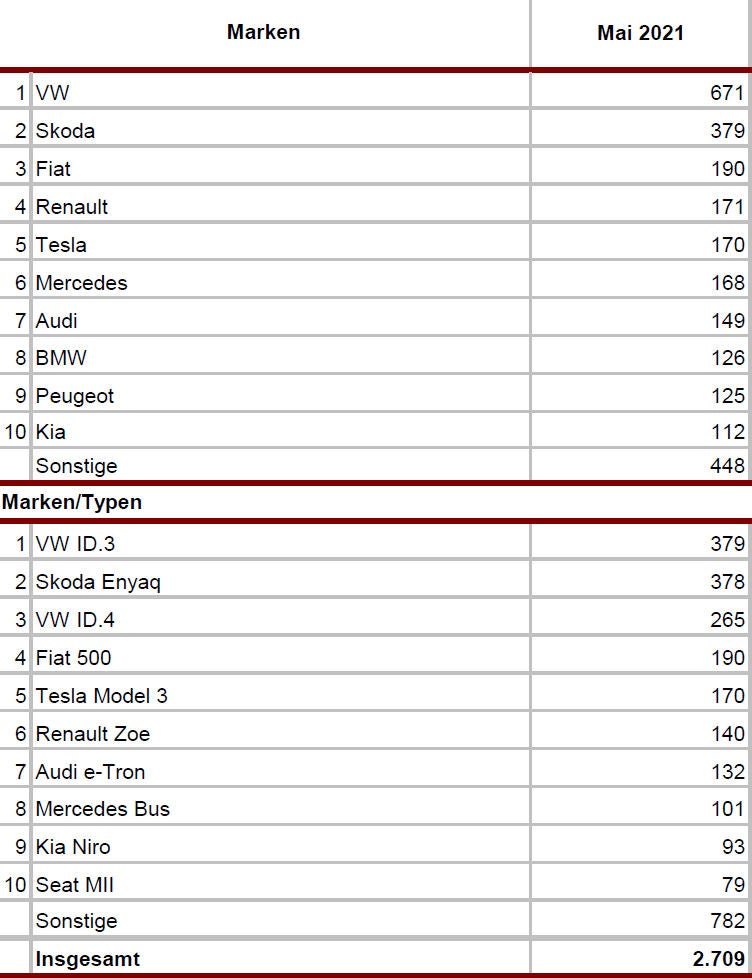Select the Seat MII cell
Screen dimensions: 752x978
pos(281,884)
